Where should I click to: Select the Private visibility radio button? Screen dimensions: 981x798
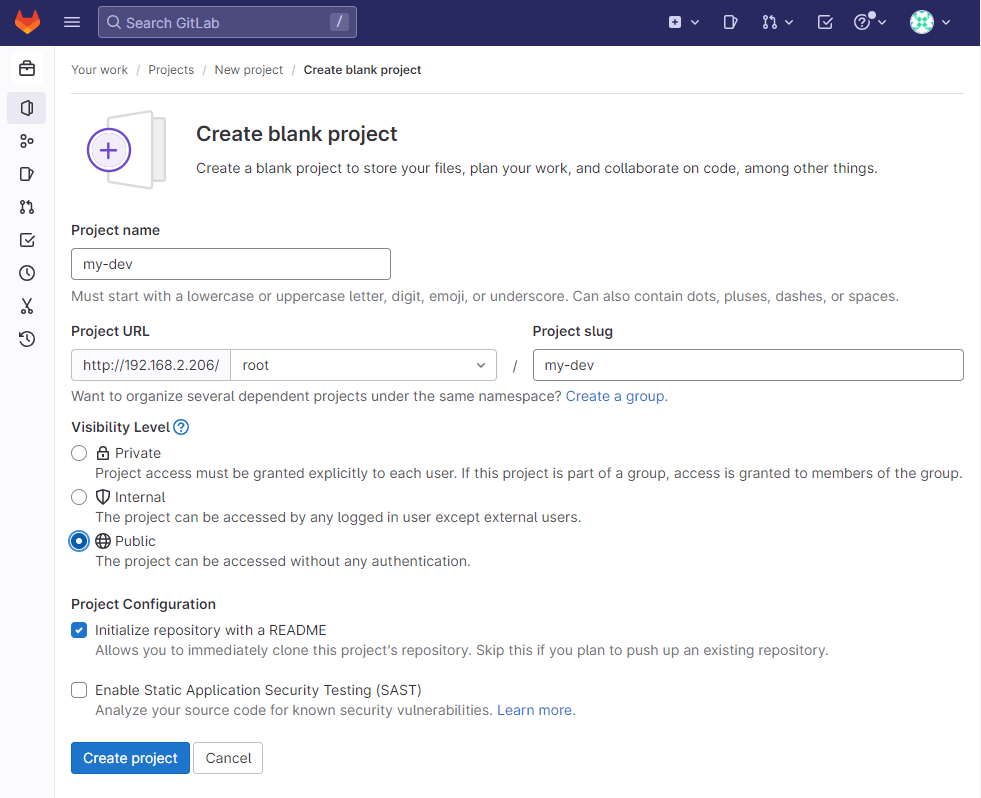[x=79, y=453]
